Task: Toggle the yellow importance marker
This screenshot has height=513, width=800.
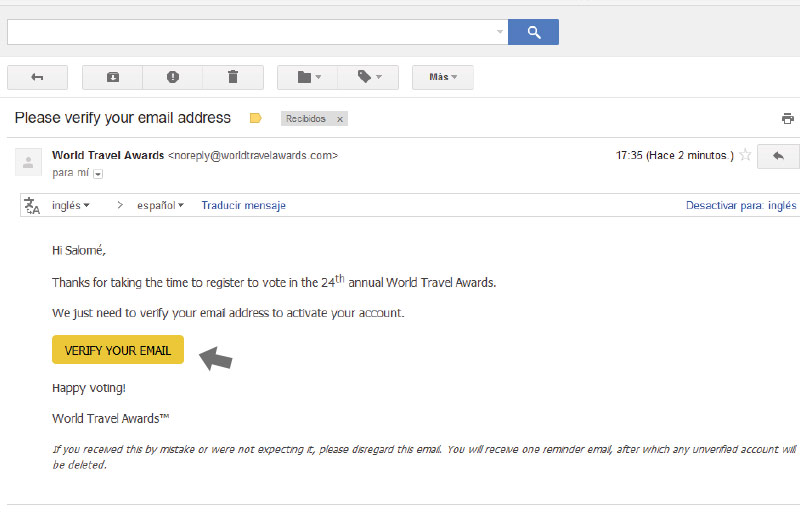Action: point(256,118)
